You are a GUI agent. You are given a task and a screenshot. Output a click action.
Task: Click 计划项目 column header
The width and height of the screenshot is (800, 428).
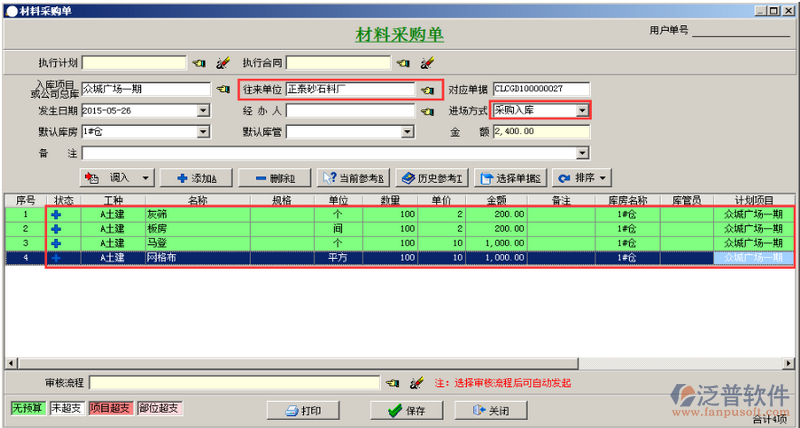(x=754, y=200)
